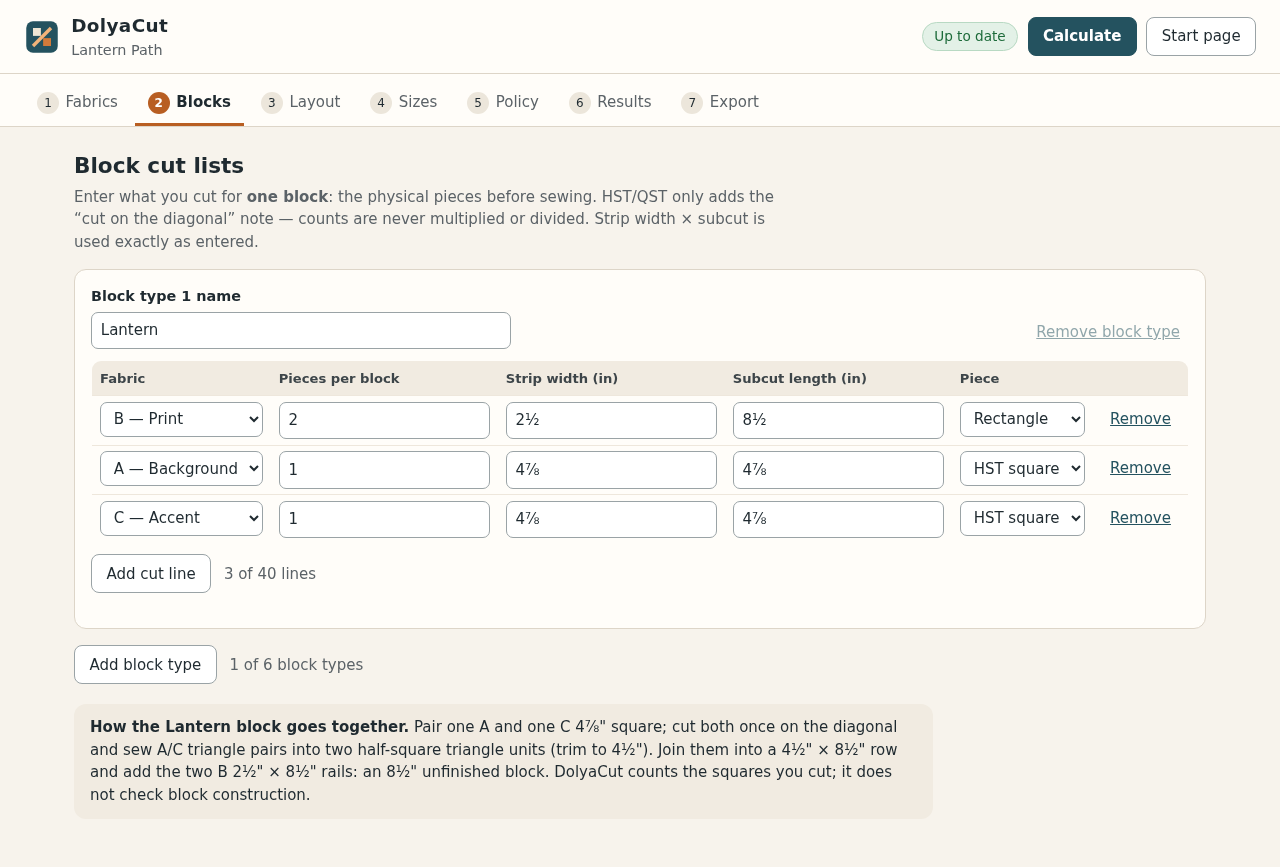Open the Policy tab
The width and height of the screenshot is (1280, 867).
503,102
